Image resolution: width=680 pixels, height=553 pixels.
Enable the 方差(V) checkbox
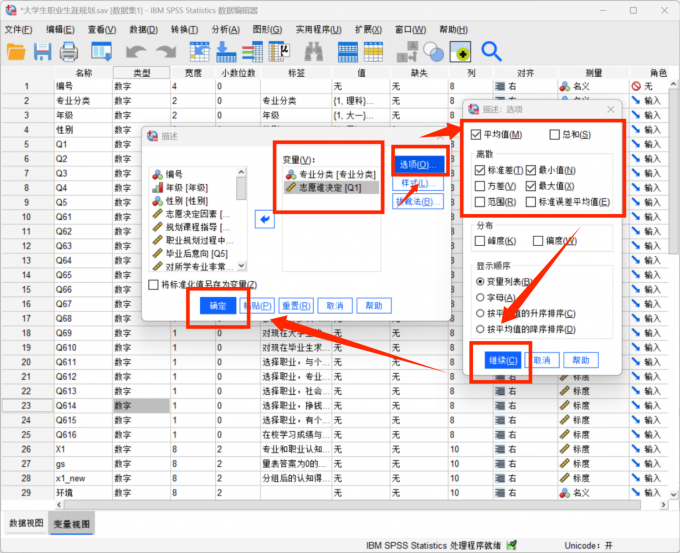(481, 186)
